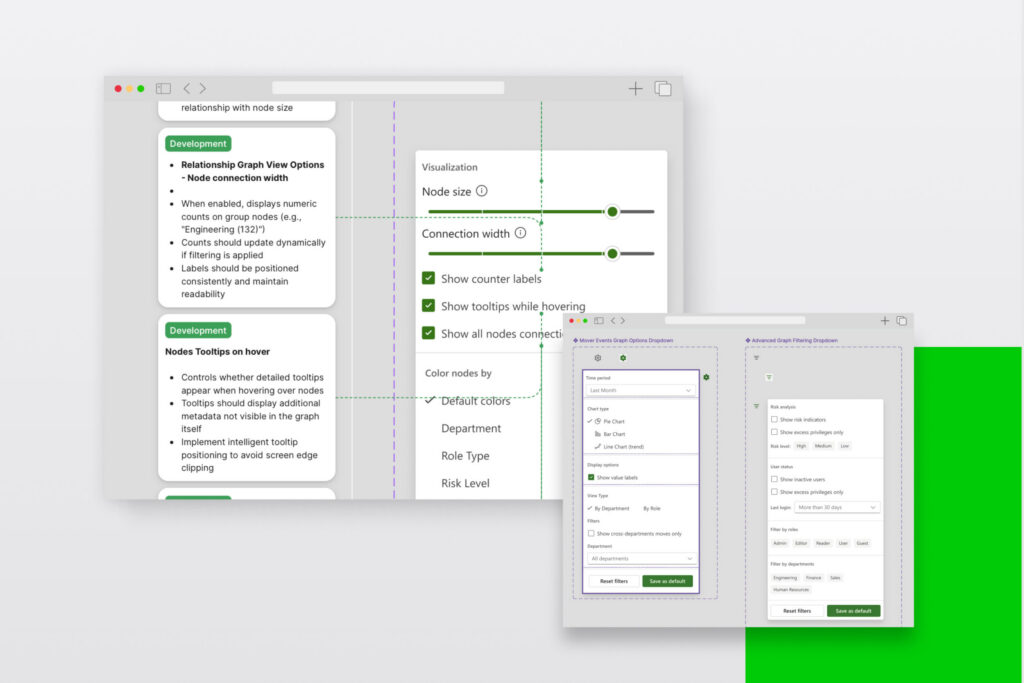The width and height of the screenshot is (1024, 683).
Task: Go forward in the large browser window
Action: point(202,88)
